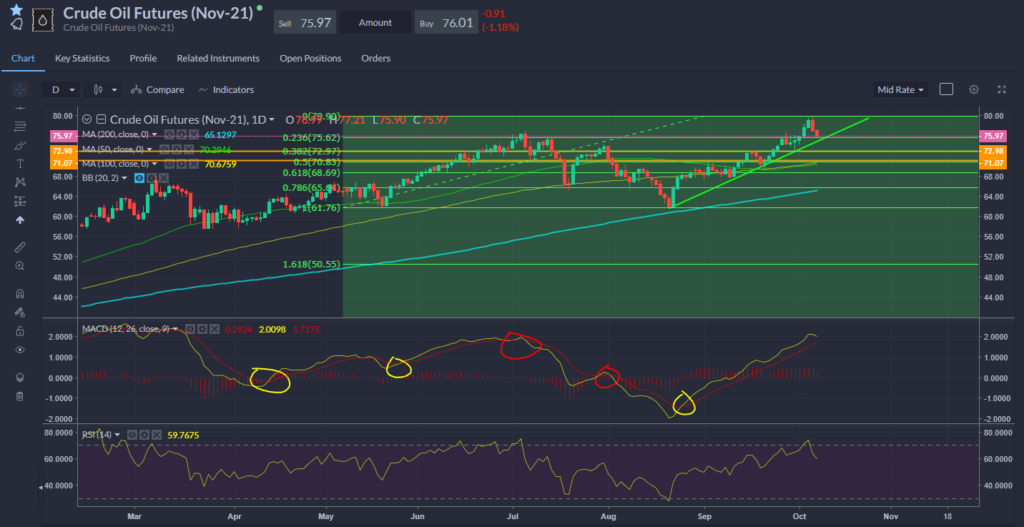Screen dimensions: 1024x527
Task: Toggle the lock all drawings icon
Action: pyautogui.click(x=20, y=331)
